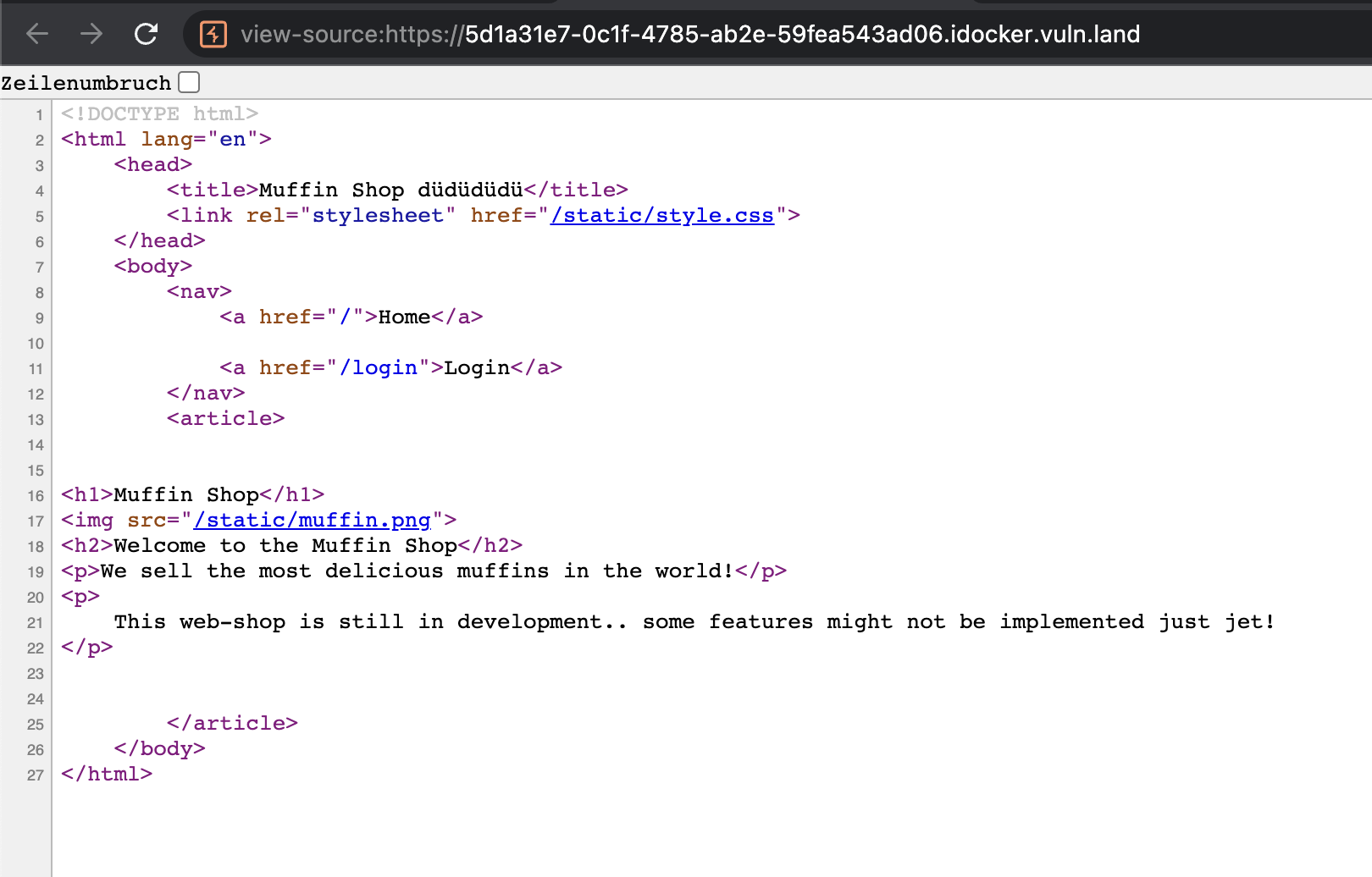The height and width of the screenshot is (877, 1372).
Task: Click the closing html tag on last line
Action: [x=107, y=774]
